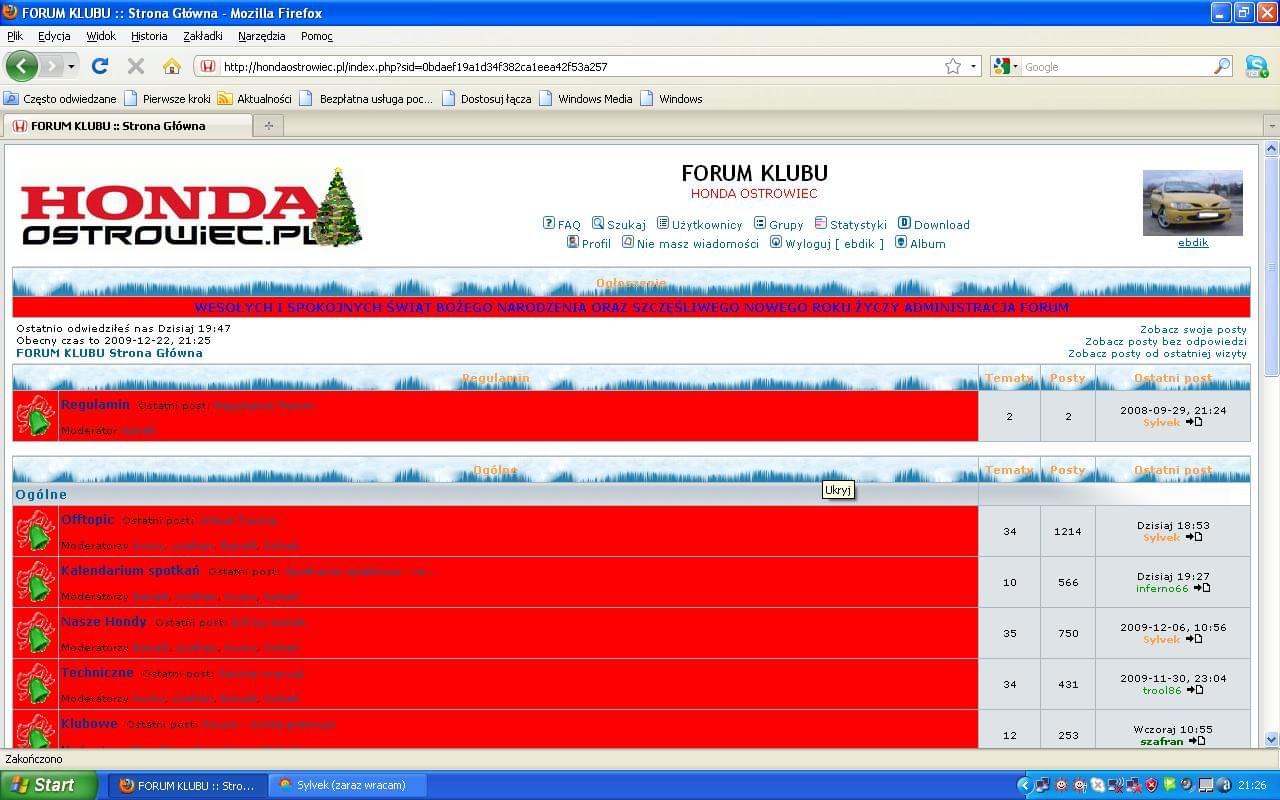Bookmark page using the star icon

coord(953,67)
